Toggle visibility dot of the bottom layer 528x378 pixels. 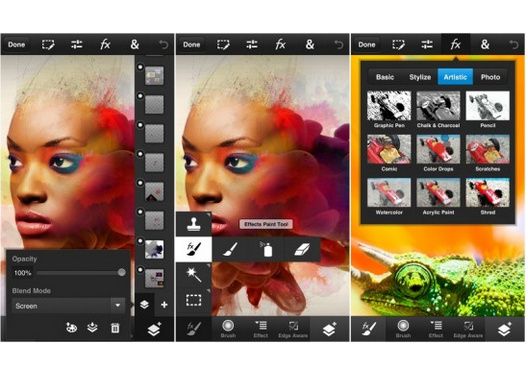(x=140, y=270)
